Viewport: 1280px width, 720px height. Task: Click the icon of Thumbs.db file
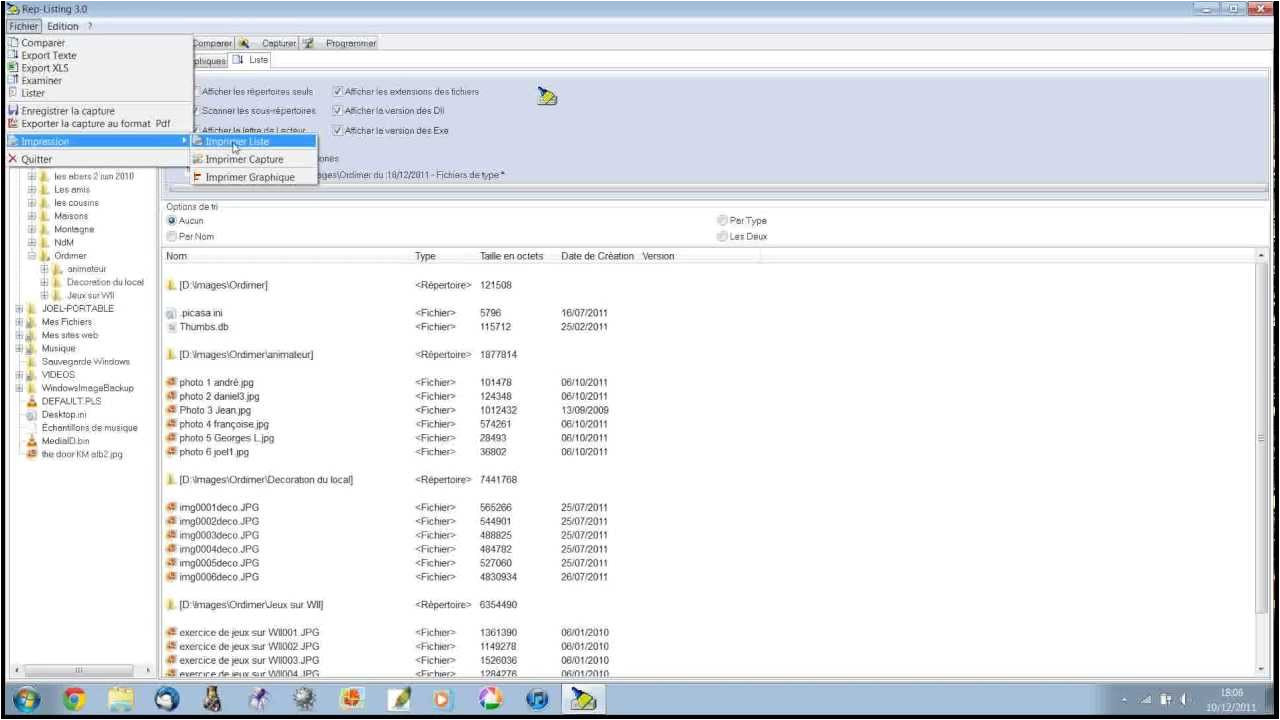[x=172, y=327]
